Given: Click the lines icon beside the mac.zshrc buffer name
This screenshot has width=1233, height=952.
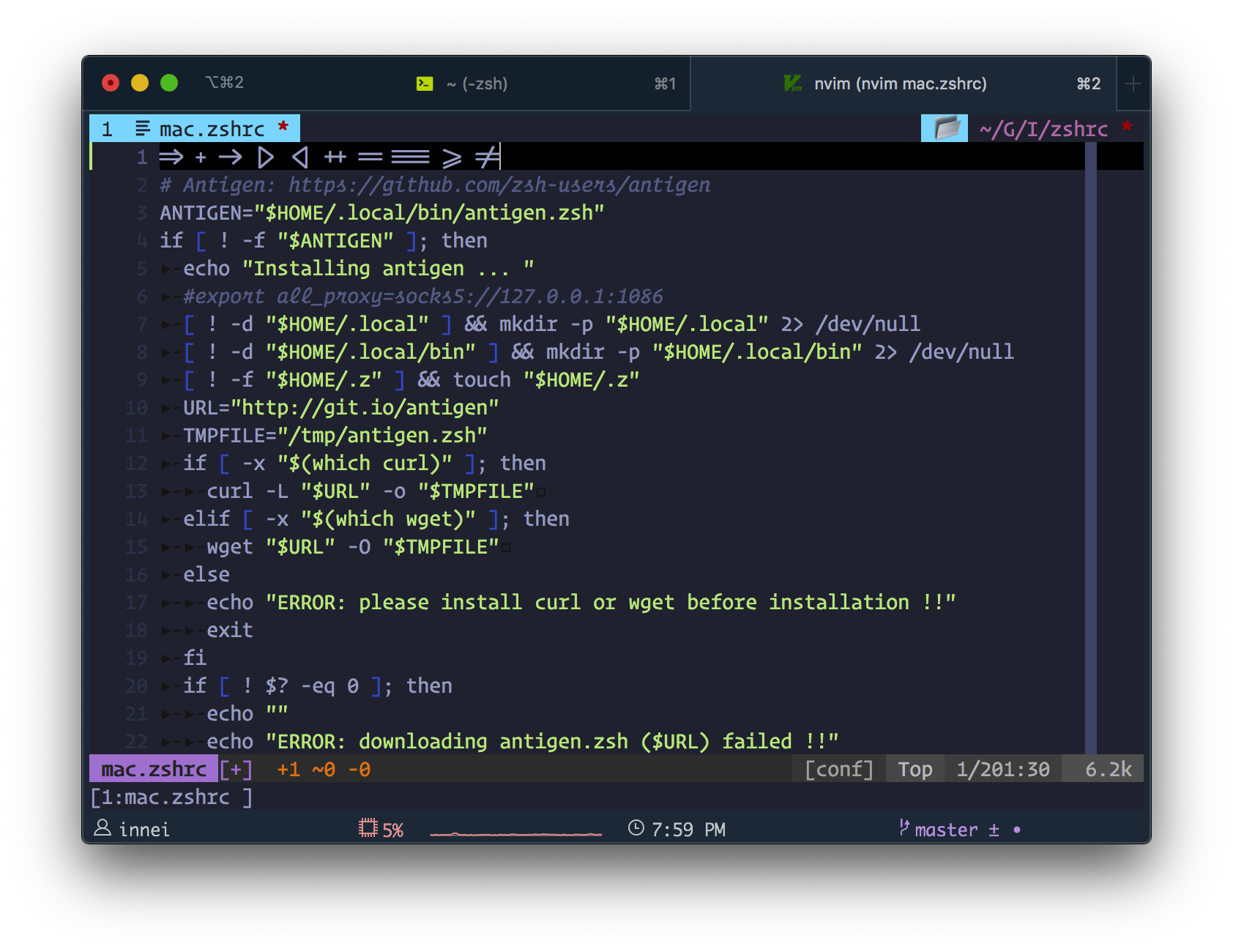Looking at the screenshot, I should (143, 129).
